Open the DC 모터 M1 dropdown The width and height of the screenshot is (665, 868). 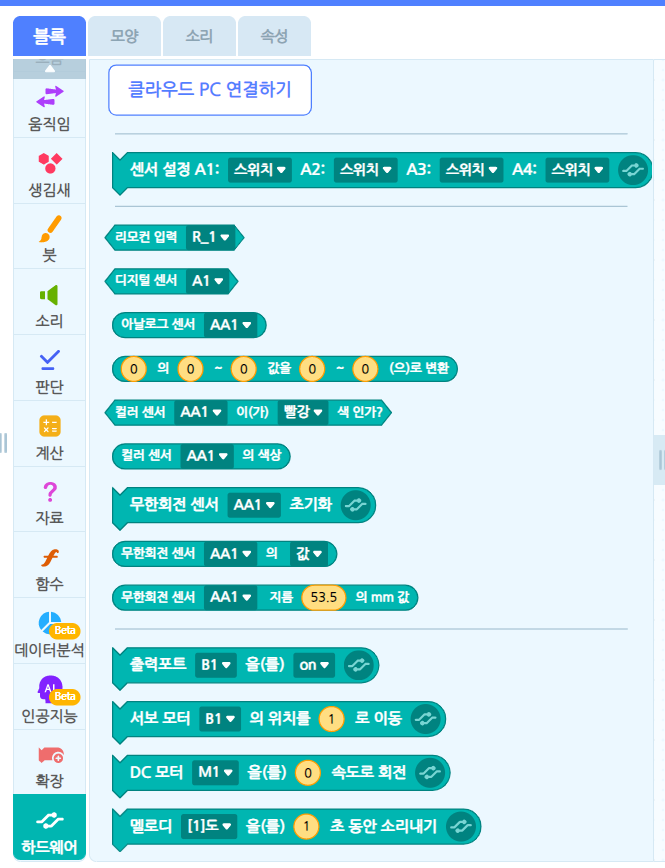[x=215, y=772]
